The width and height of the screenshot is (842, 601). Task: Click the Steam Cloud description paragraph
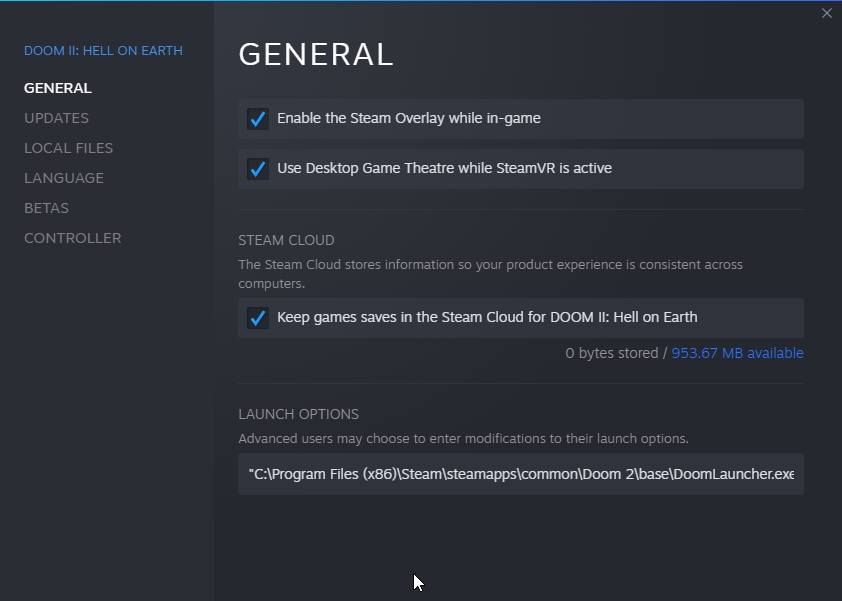(x=490, y=273)
